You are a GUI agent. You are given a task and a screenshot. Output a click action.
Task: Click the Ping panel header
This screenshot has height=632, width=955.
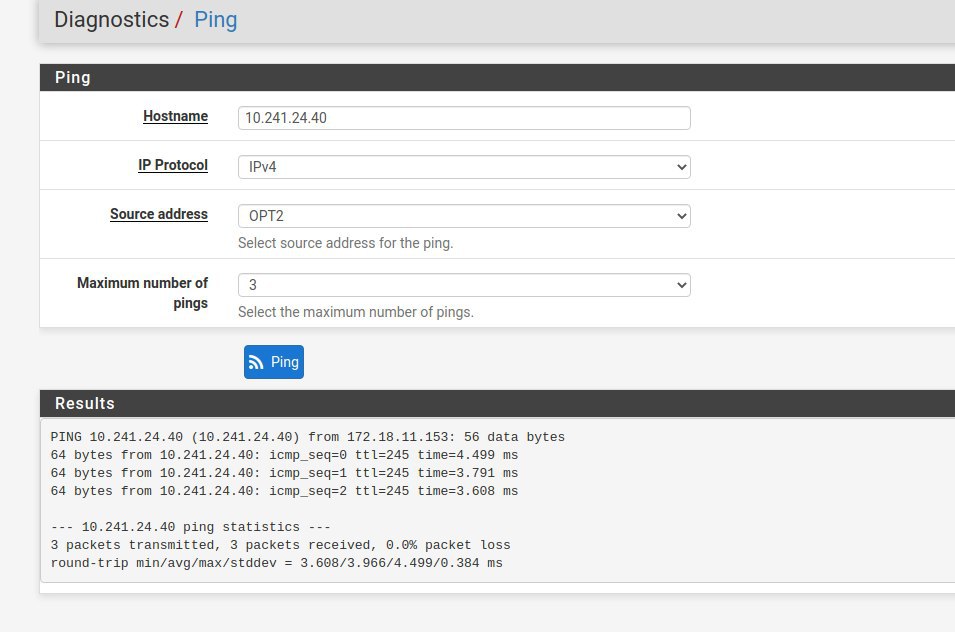click(x=497, y=77)
